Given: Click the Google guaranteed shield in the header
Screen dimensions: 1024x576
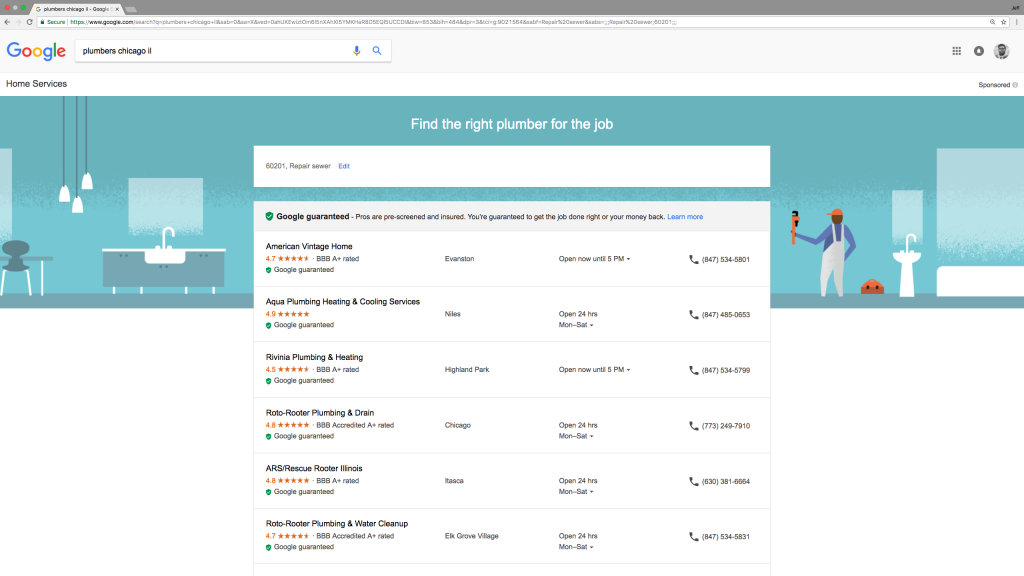Looking at the screenshot, I should [269, 216].
